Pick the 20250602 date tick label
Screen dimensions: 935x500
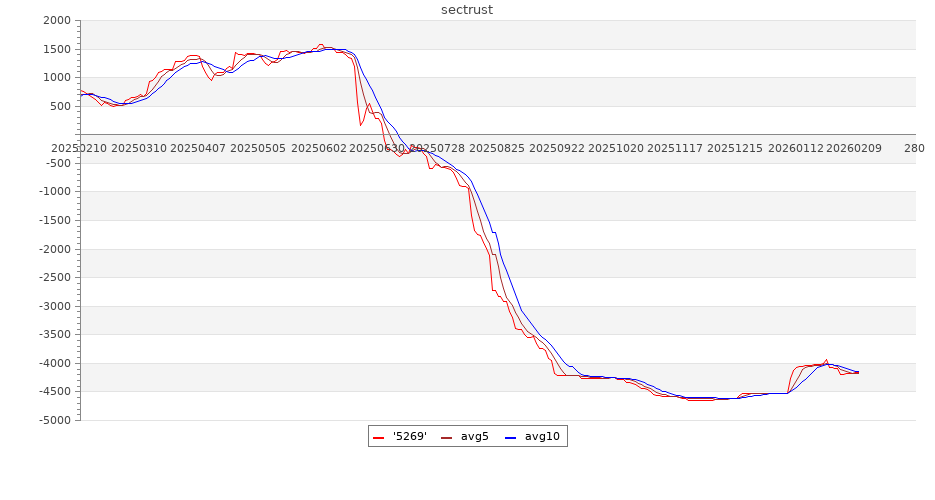(x=317, y=147)
